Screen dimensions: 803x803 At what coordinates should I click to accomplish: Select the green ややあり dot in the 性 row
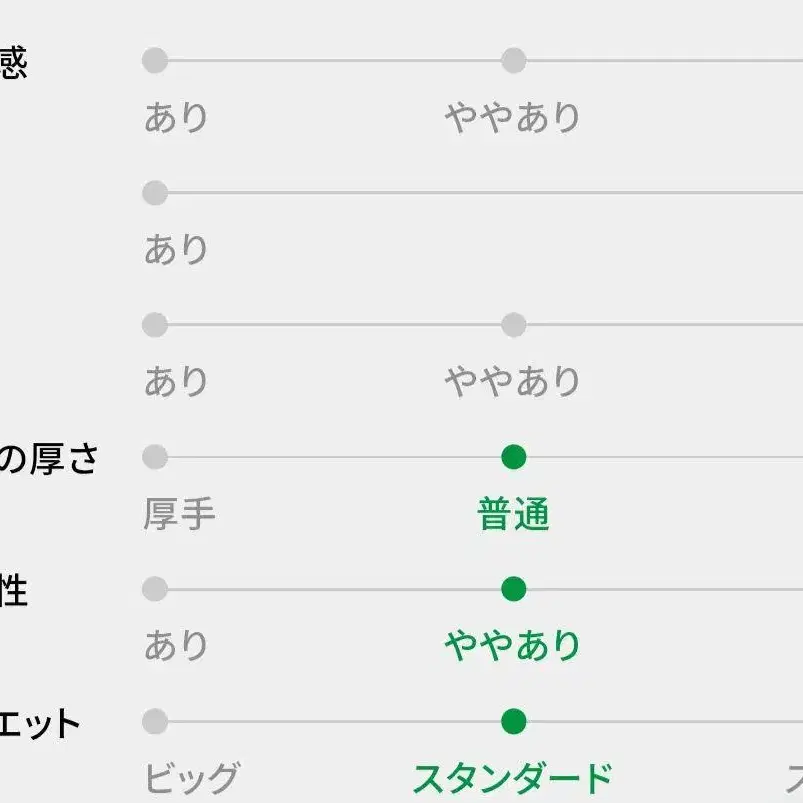(513, 589)
